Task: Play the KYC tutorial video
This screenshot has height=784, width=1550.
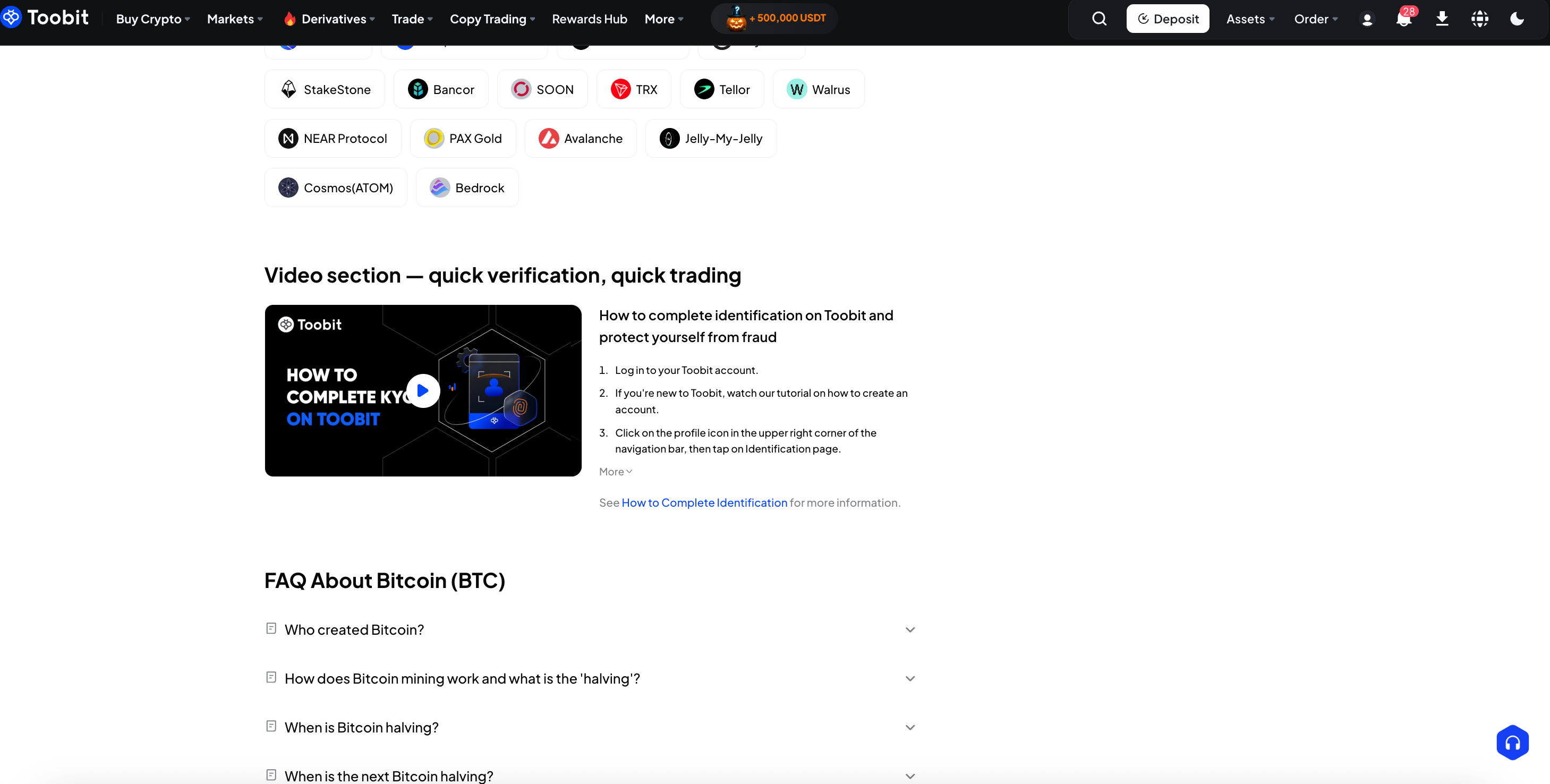Action: [422, 390]
